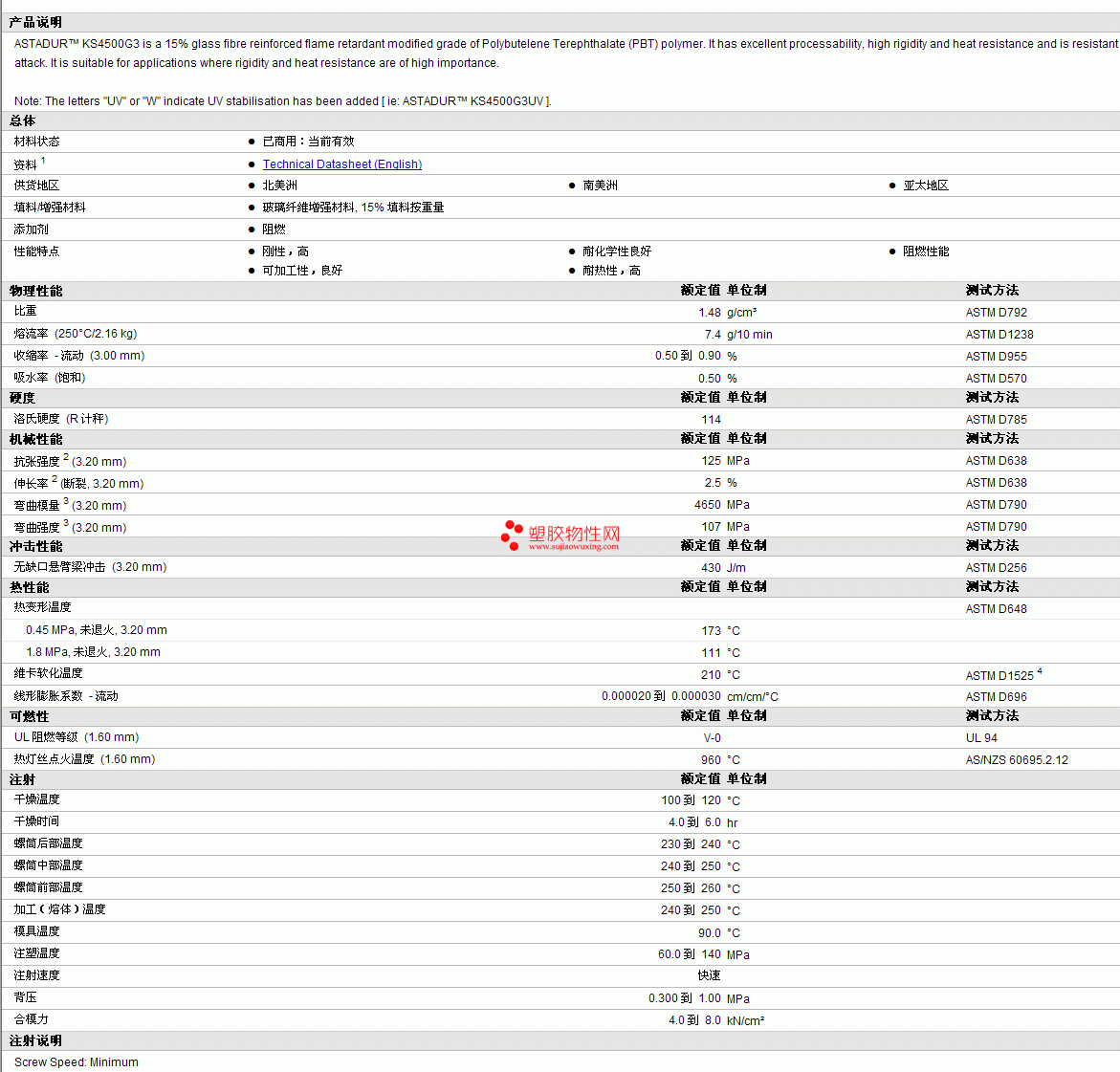Select the 已商用：当前有效 status text
Image resolution: width=1120 pixels, height=1072 pixels.
[308, 142]
